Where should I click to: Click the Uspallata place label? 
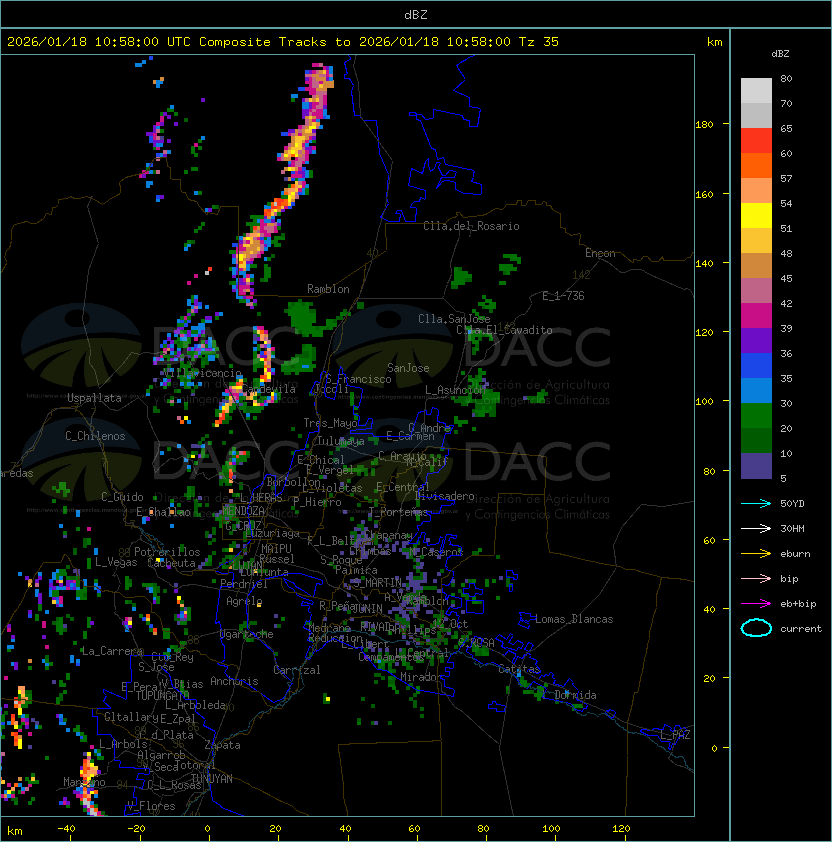[94, 398]
